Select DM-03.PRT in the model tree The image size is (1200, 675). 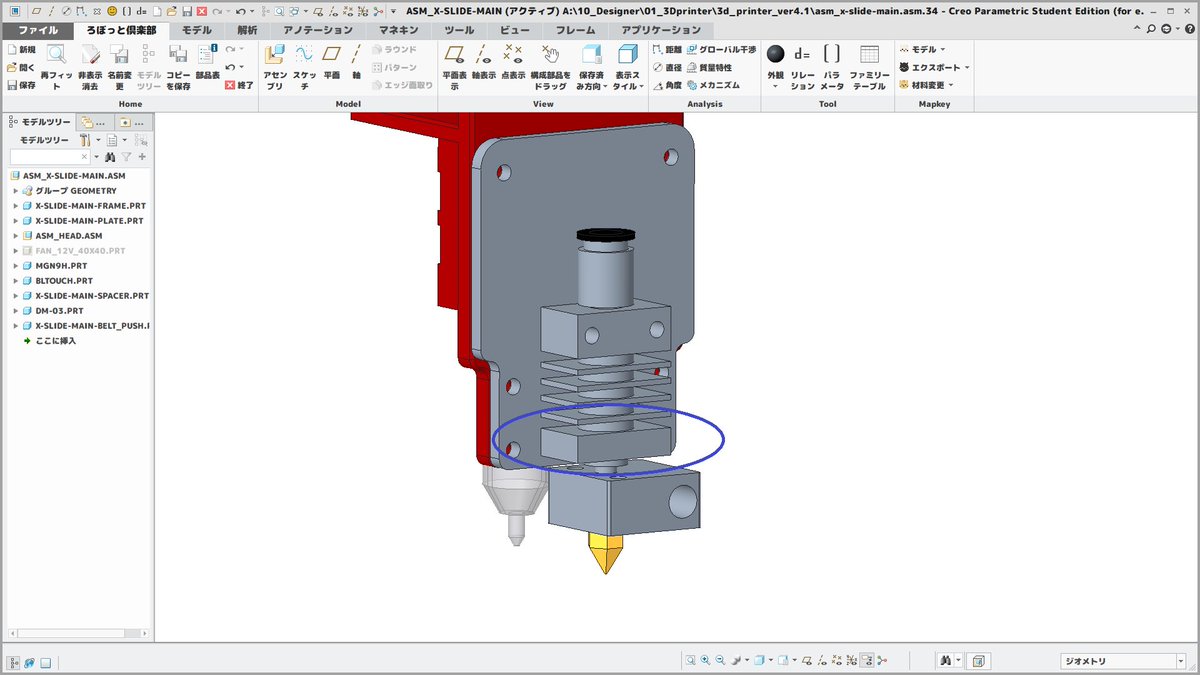tap(59, 311)
